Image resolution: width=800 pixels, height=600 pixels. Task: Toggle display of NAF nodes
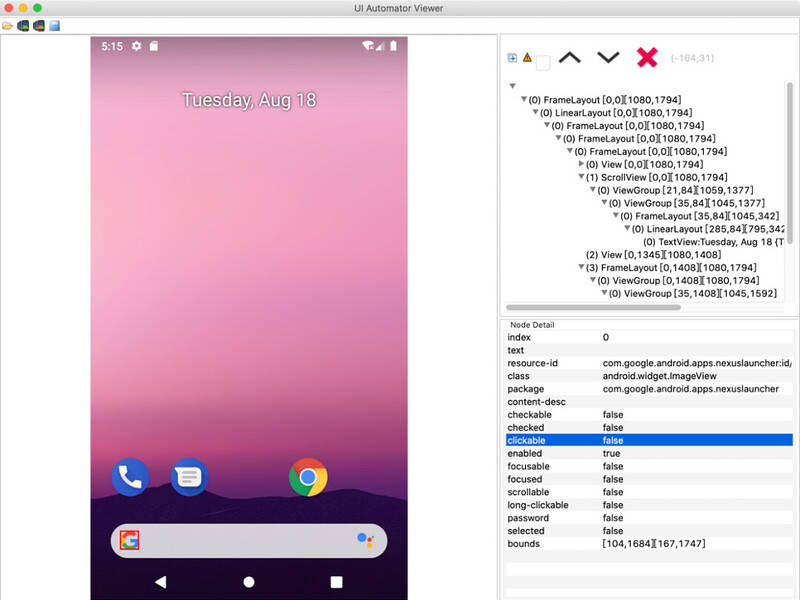[x=528, y=58]
